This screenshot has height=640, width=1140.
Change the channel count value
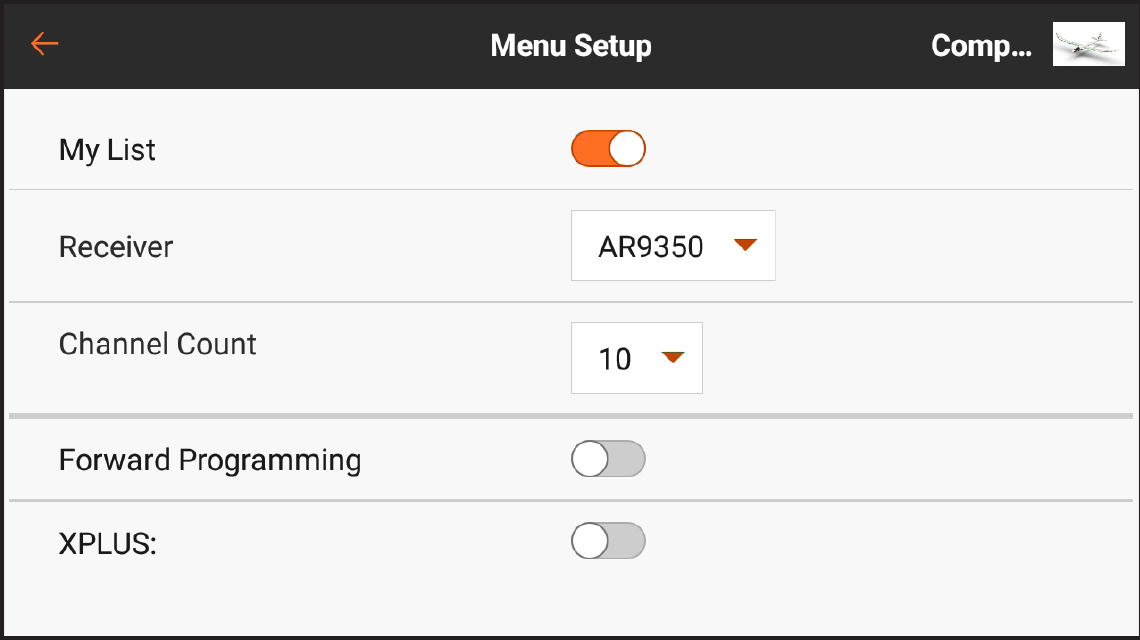[636, 357]
